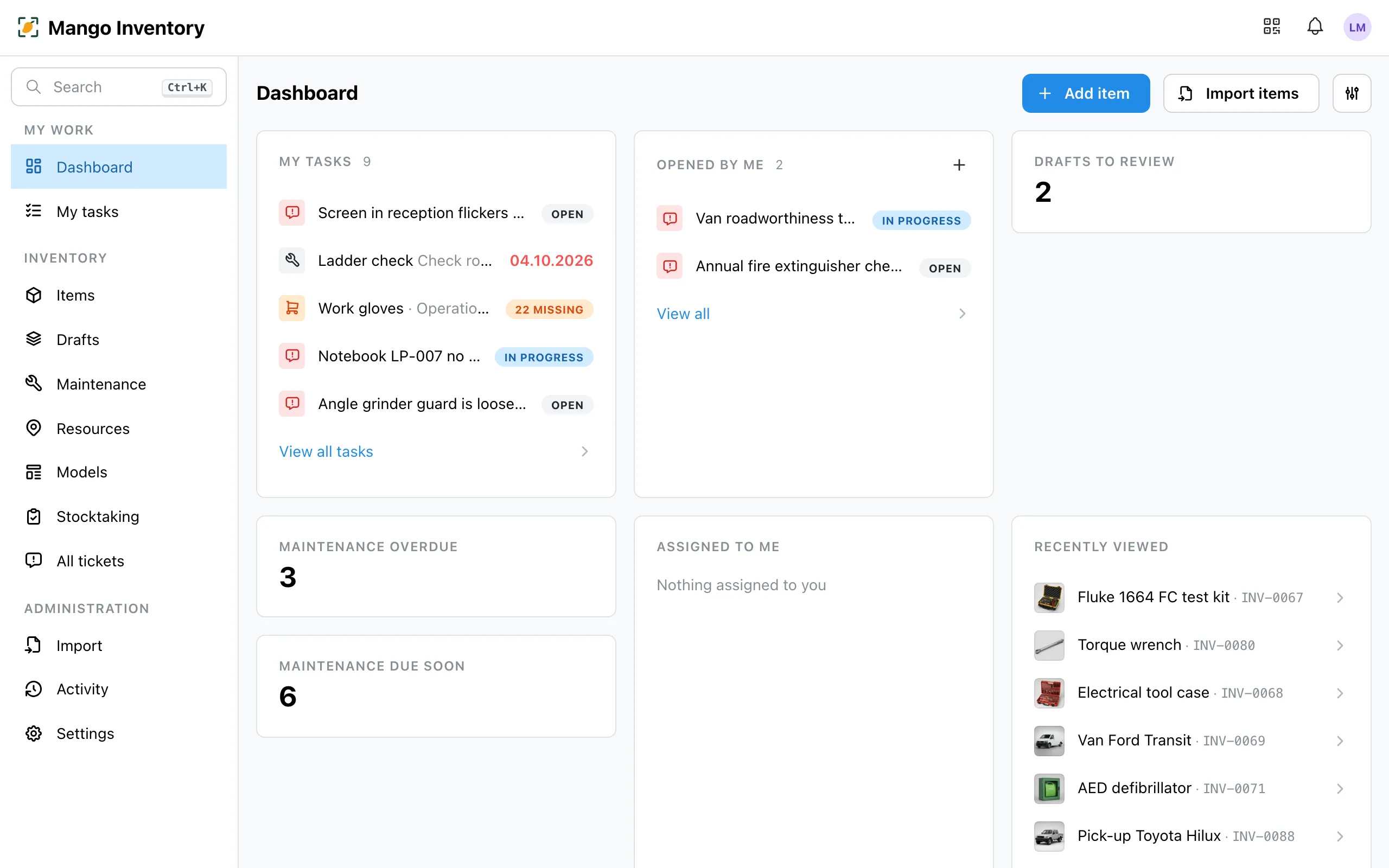Image resolution: width=1389 pixels, height=868 pixels.
Task: Open Import under Administration
Action: pos(119,645)
